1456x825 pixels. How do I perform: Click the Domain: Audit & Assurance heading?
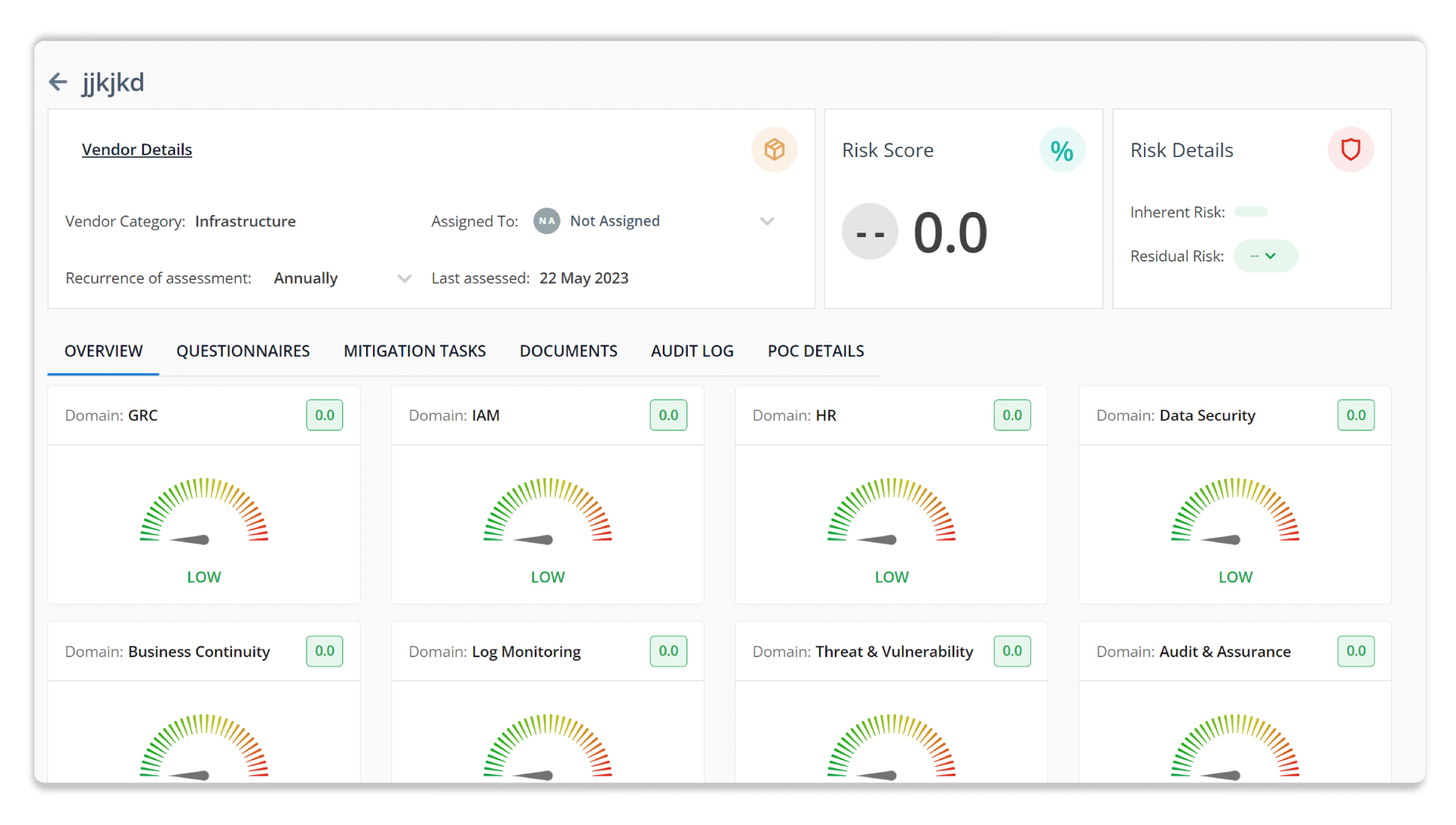click(x=1193, y=652)
